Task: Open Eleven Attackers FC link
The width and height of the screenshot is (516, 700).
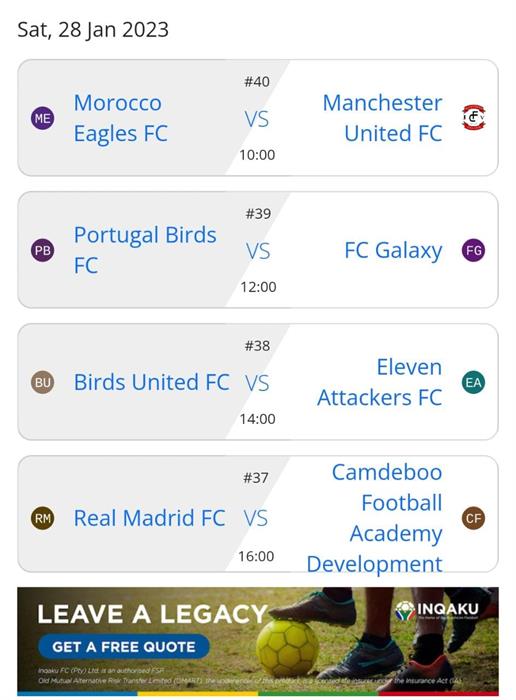Action: (x=380, y=382)
